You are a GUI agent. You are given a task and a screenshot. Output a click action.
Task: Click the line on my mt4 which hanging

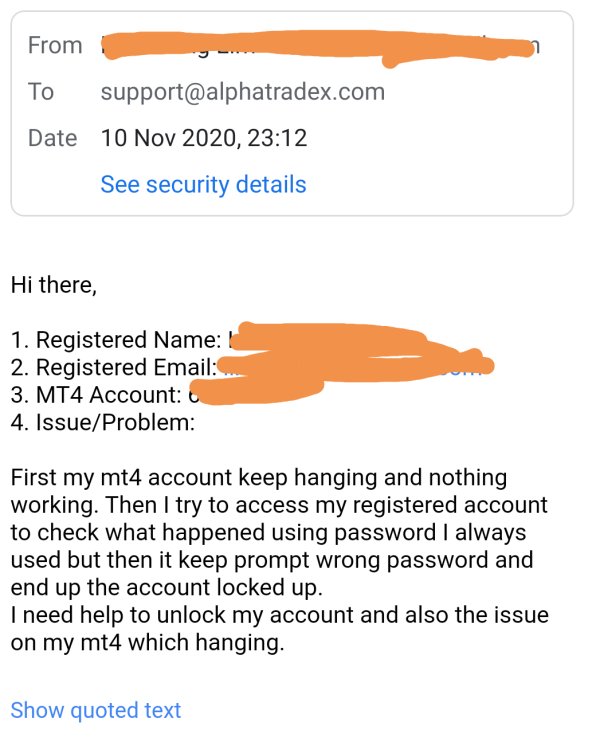pos(147,643)
